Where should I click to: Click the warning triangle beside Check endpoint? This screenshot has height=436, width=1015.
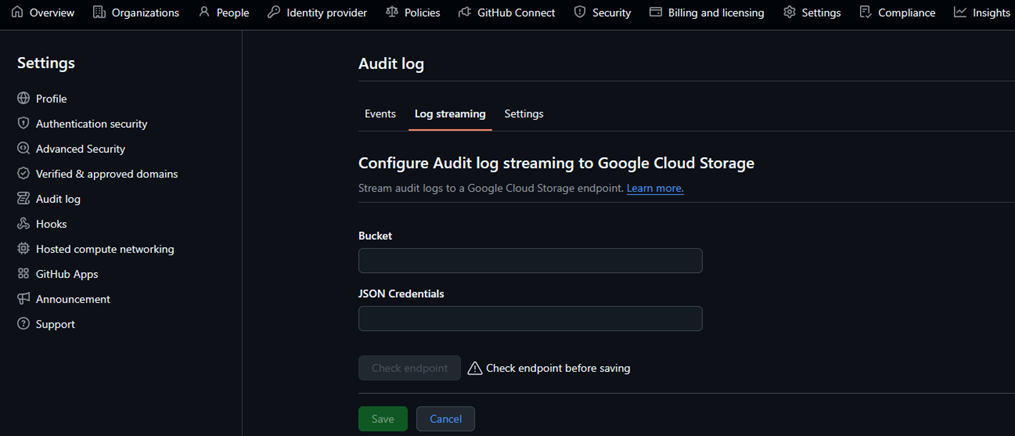tap(475, 368)
